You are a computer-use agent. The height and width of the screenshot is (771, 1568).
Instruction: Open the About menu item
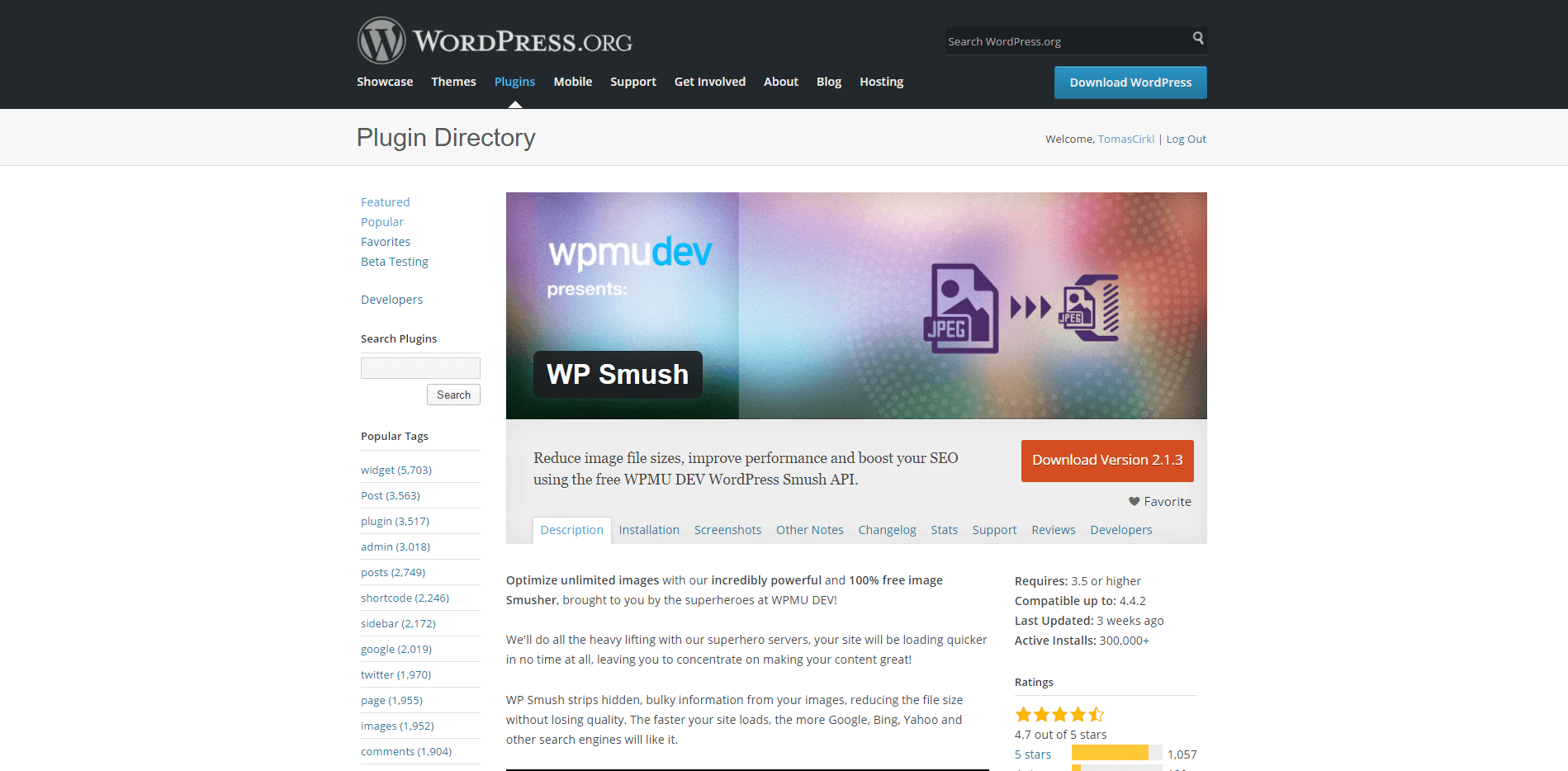(x=781, y=82)
